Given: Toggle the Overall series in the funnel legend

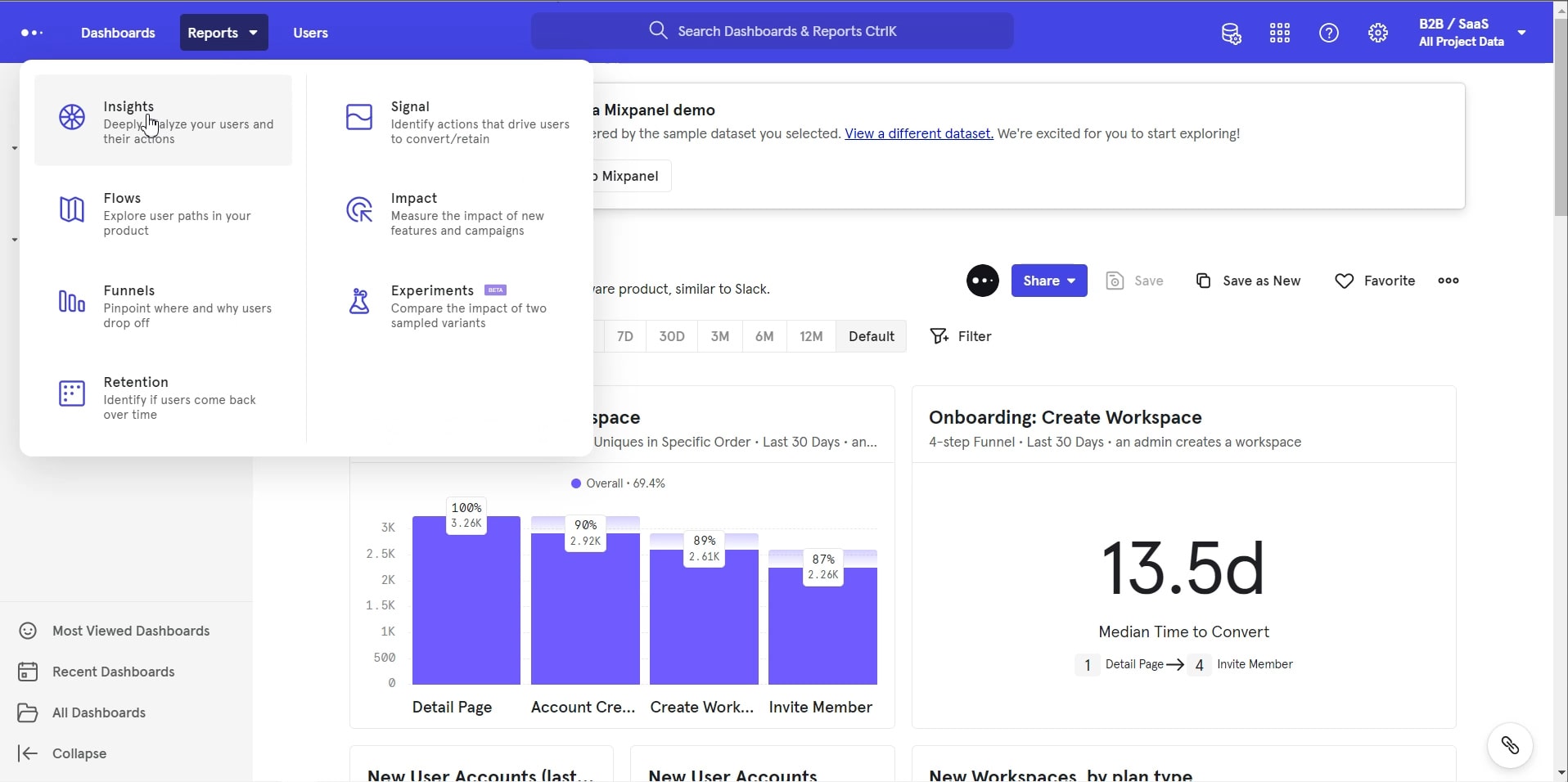Looking at the screenshot, I should [x=619, y=483].
